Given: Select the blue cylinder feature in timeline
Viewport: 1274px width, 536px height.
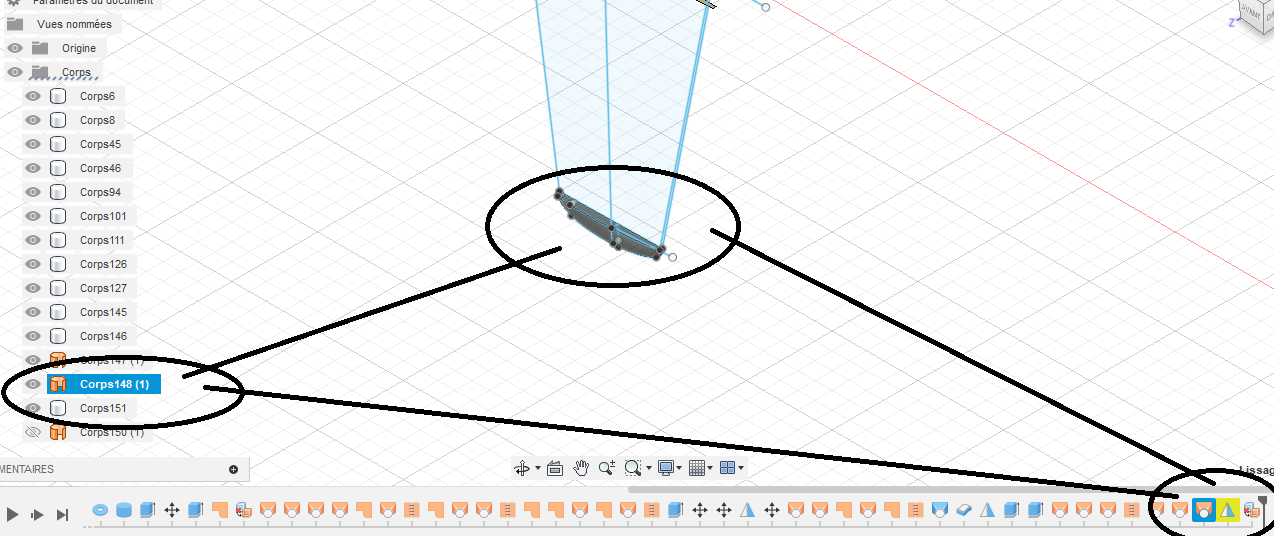Looking at the screenshot, I should (124, 510).
